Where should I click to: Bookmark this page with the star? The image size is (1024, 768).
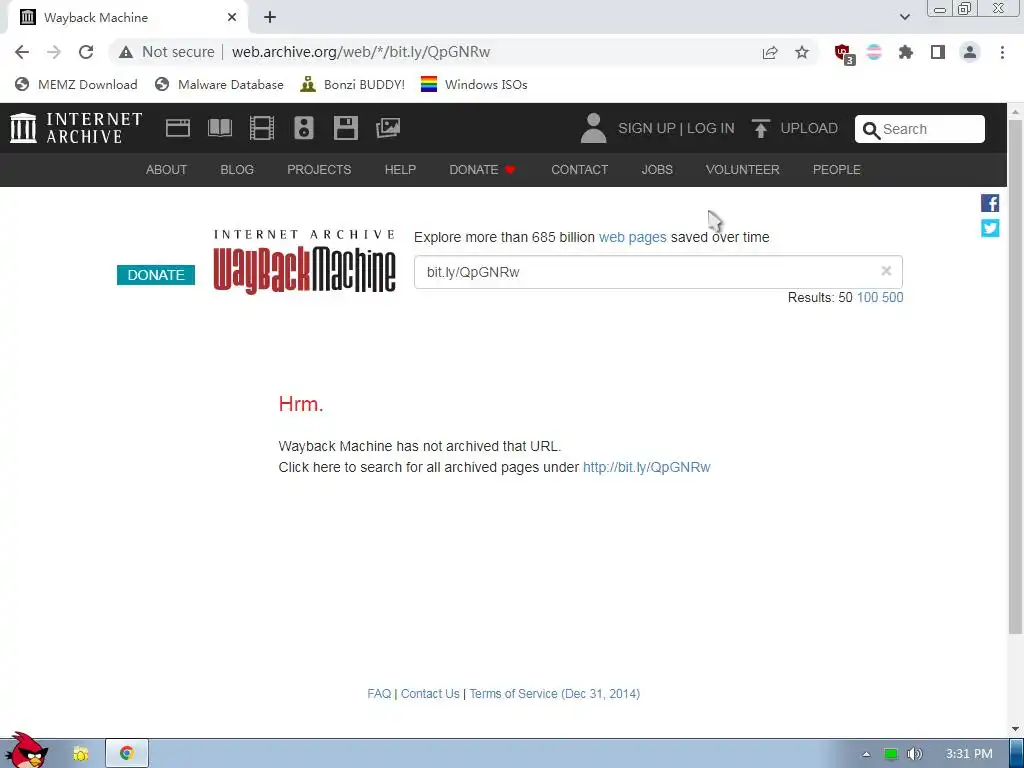[802, 52]
